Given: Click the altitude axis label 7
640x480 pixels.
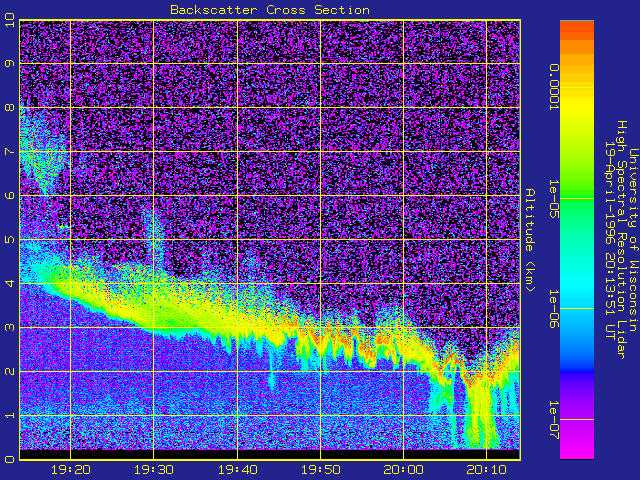Looking at the screenshot, I should point(10,151).
